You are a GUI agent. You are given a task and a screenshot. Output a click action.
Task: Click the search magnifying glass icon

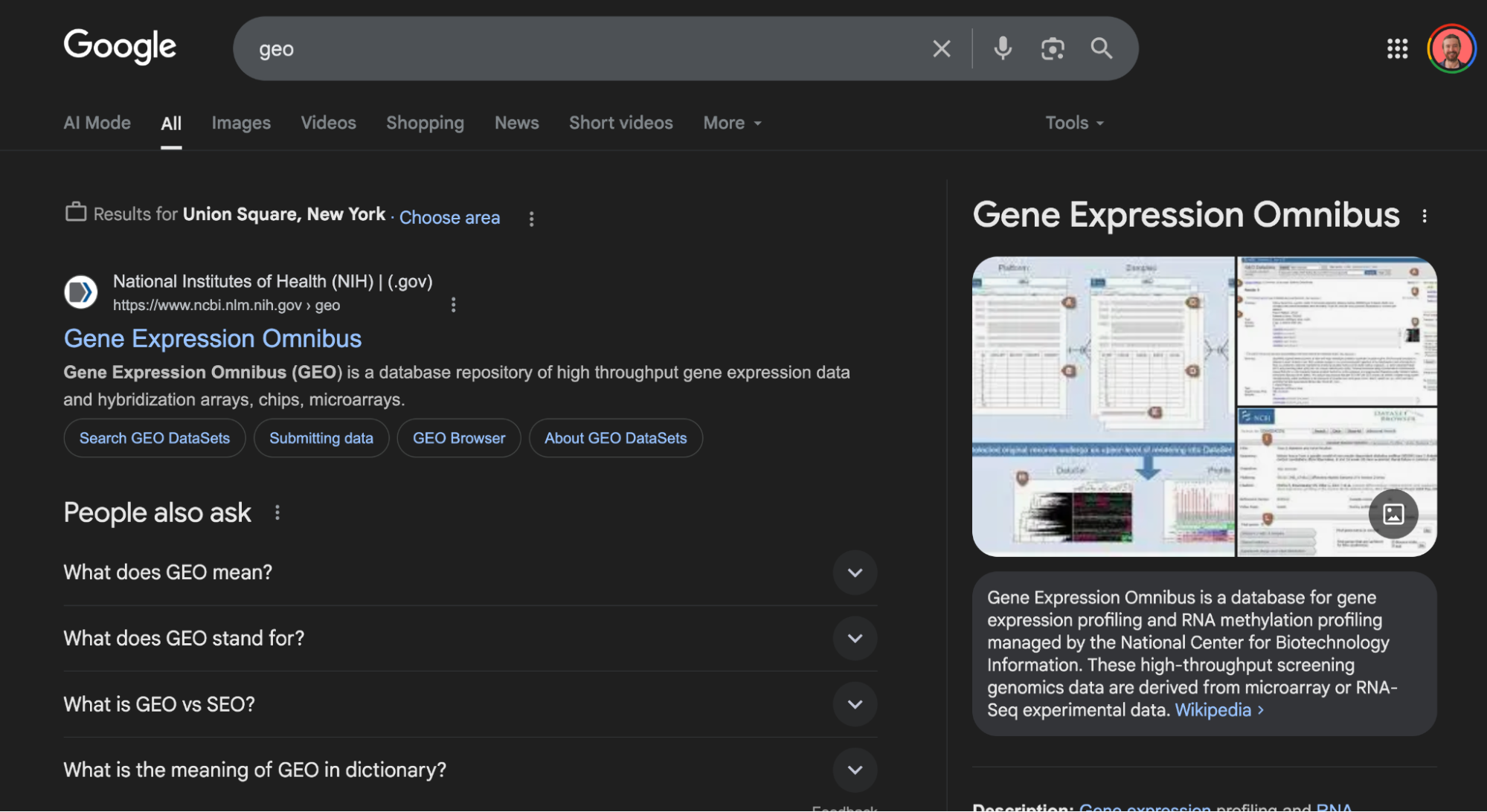[1102, 48]
